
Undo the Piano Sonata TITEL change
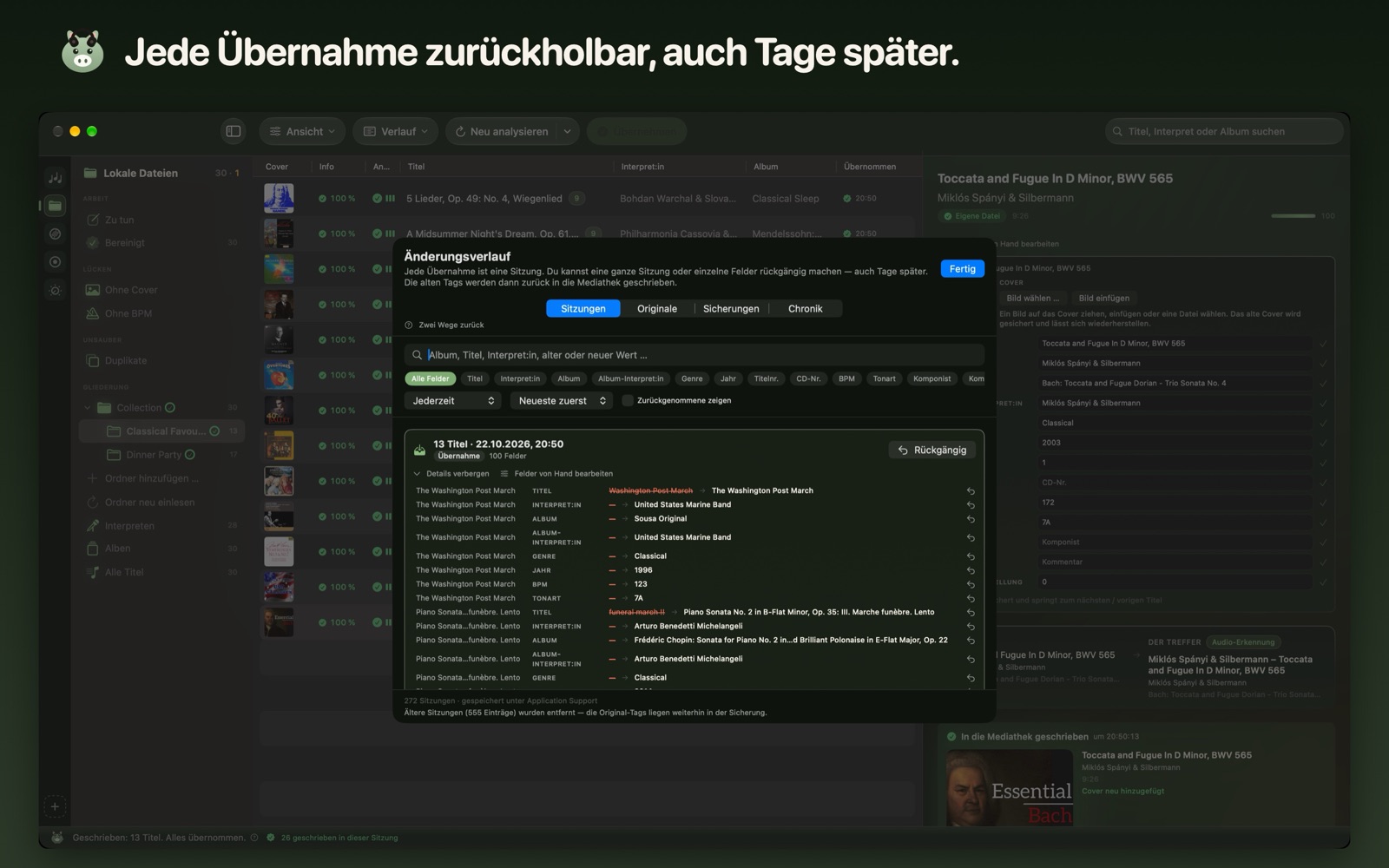(x=971, y=612)
